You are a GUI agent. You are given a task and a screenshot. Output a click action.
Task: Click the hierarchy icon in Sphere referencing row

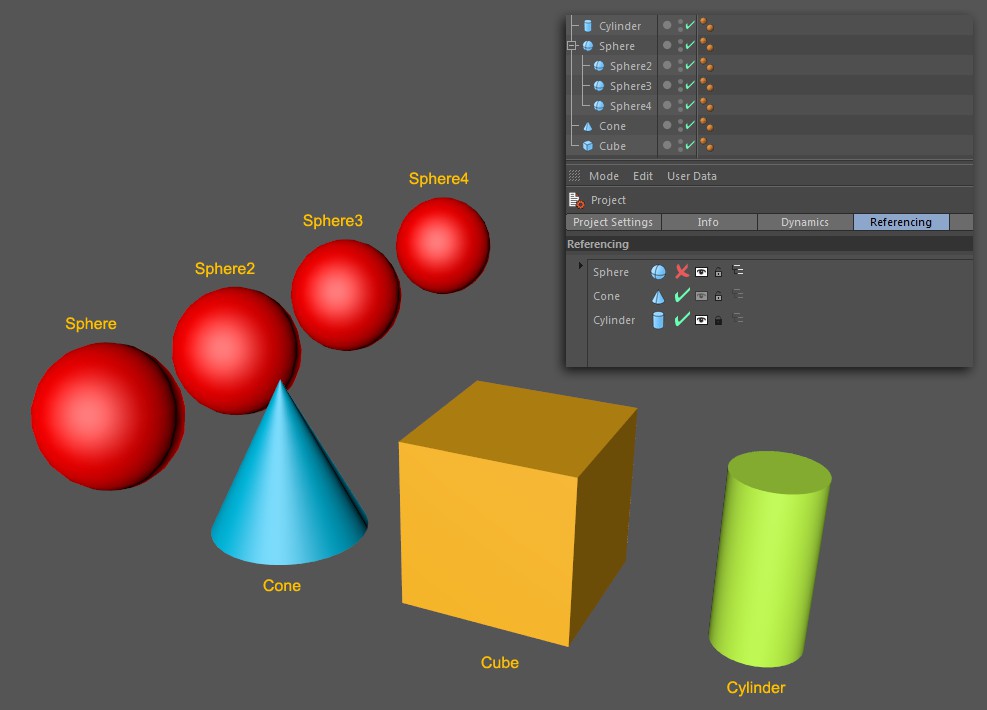[738, 271]
